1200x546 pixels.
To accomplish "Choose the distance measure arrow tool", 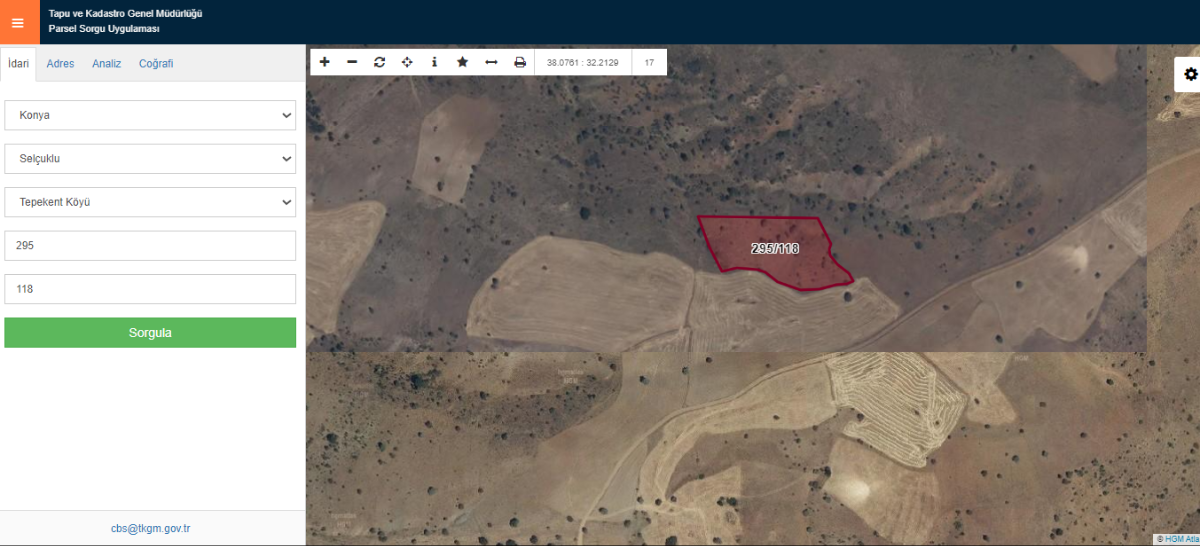I will (x=491, y=62).
